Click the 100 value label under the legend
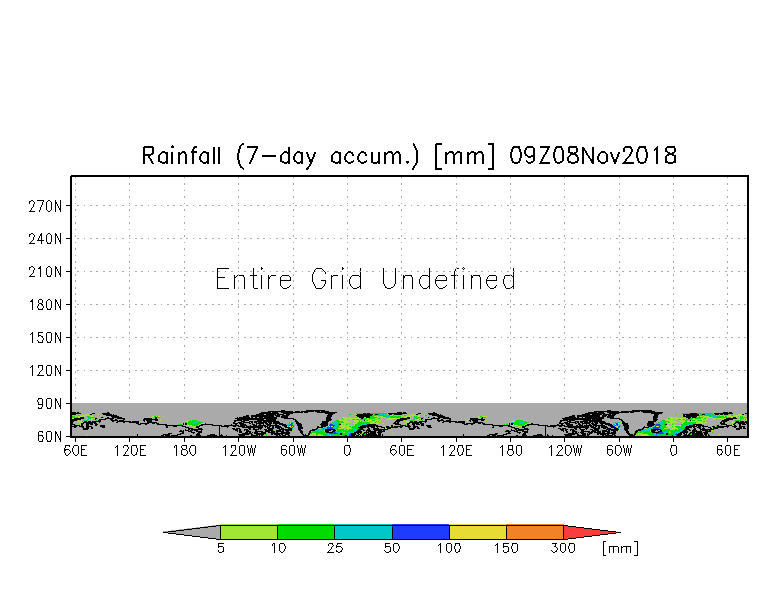The width and height of the screenshot is (784, 612). (x=448, y=549)
